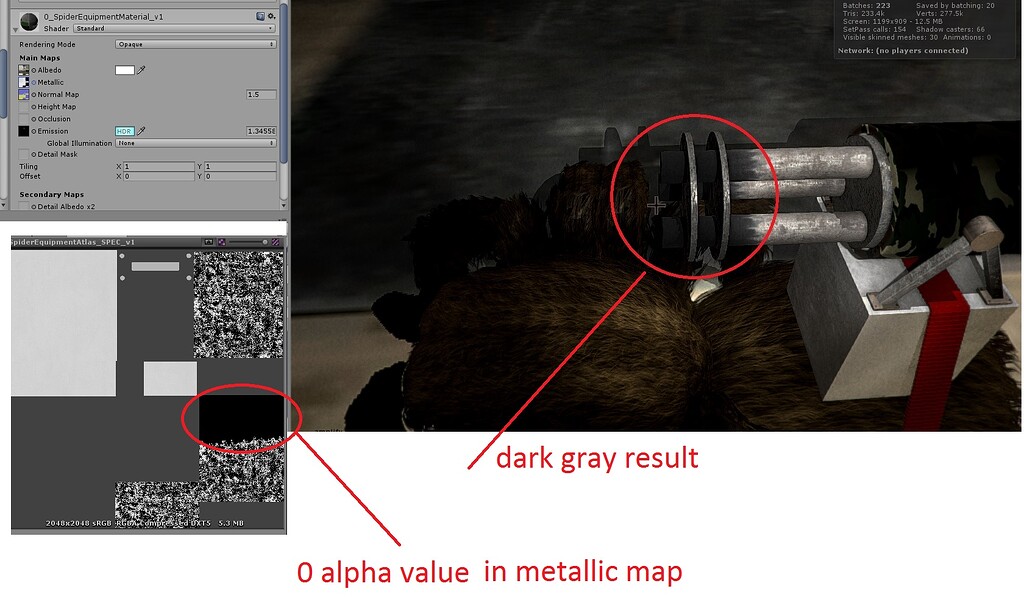1024x610 pixels.
Task: Click the white Albedo color swatch
Action: 125,70
